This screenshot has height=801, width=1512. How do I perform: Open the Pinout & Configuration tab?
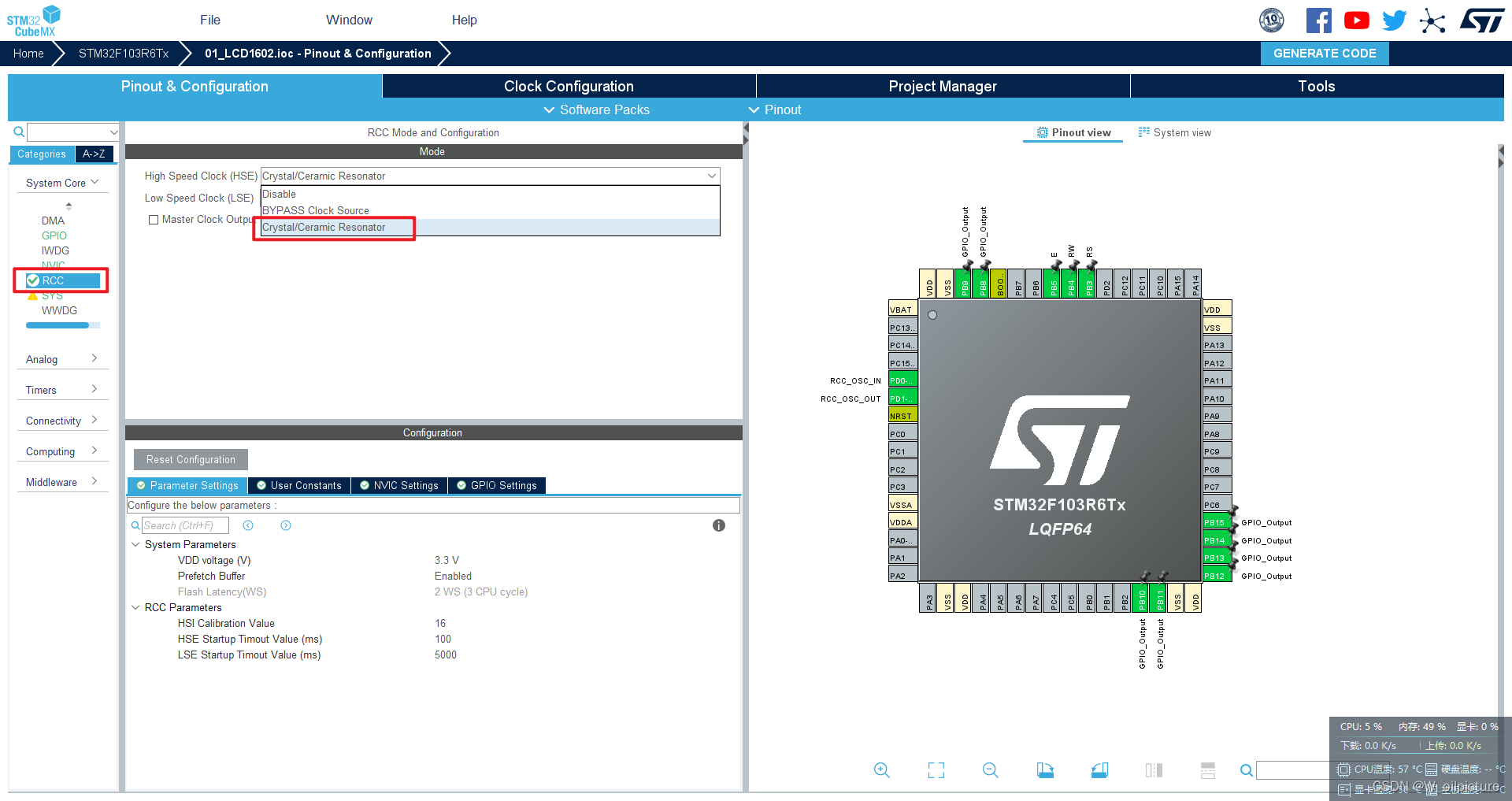coord(195,86)
